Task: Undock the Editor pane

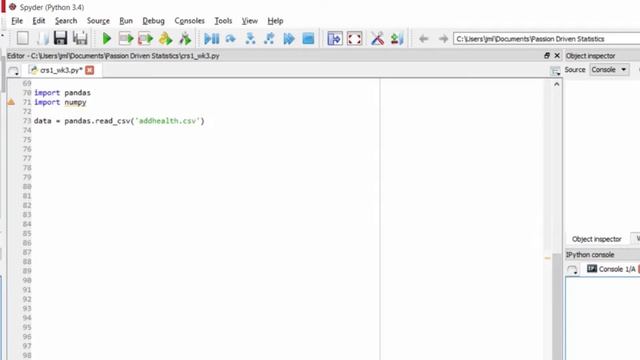Action: 547,56
